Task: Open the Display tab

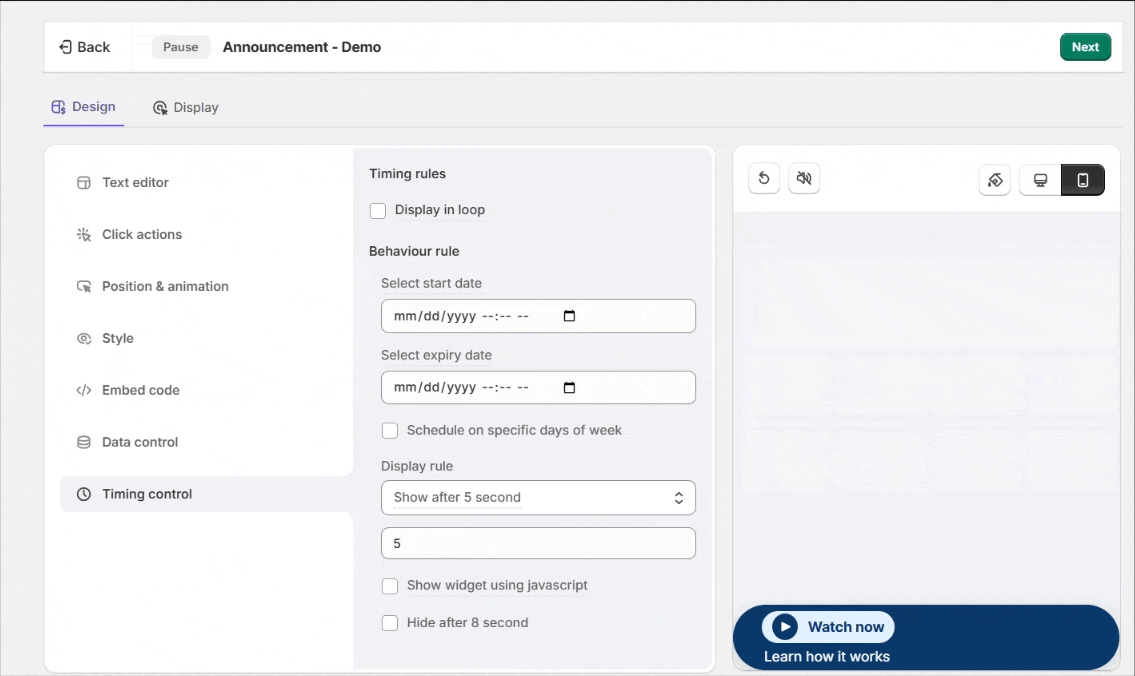Action: point(185,108)
